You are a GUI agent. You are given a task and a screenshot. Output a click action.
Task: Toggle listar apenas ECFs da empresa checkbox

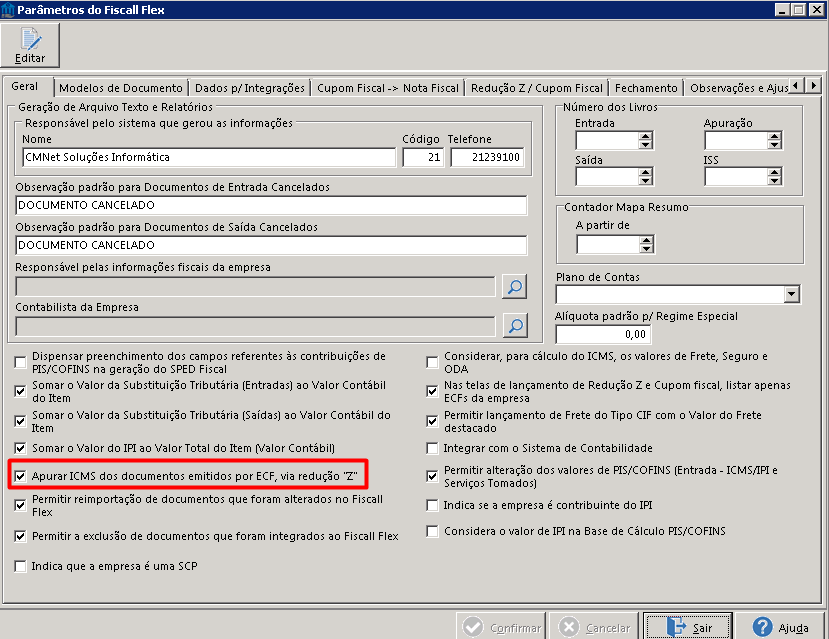(432, 391)
